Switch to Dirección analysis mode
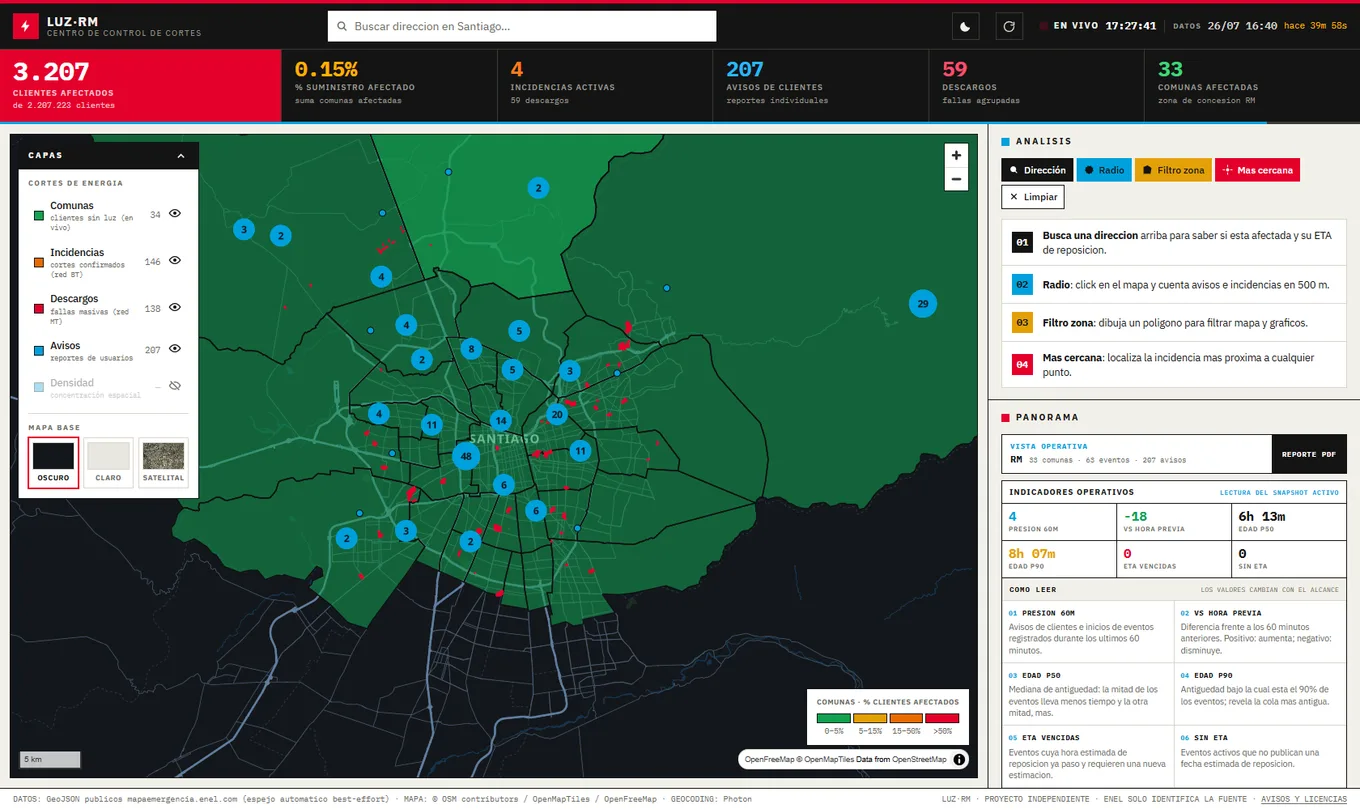 1037,170
